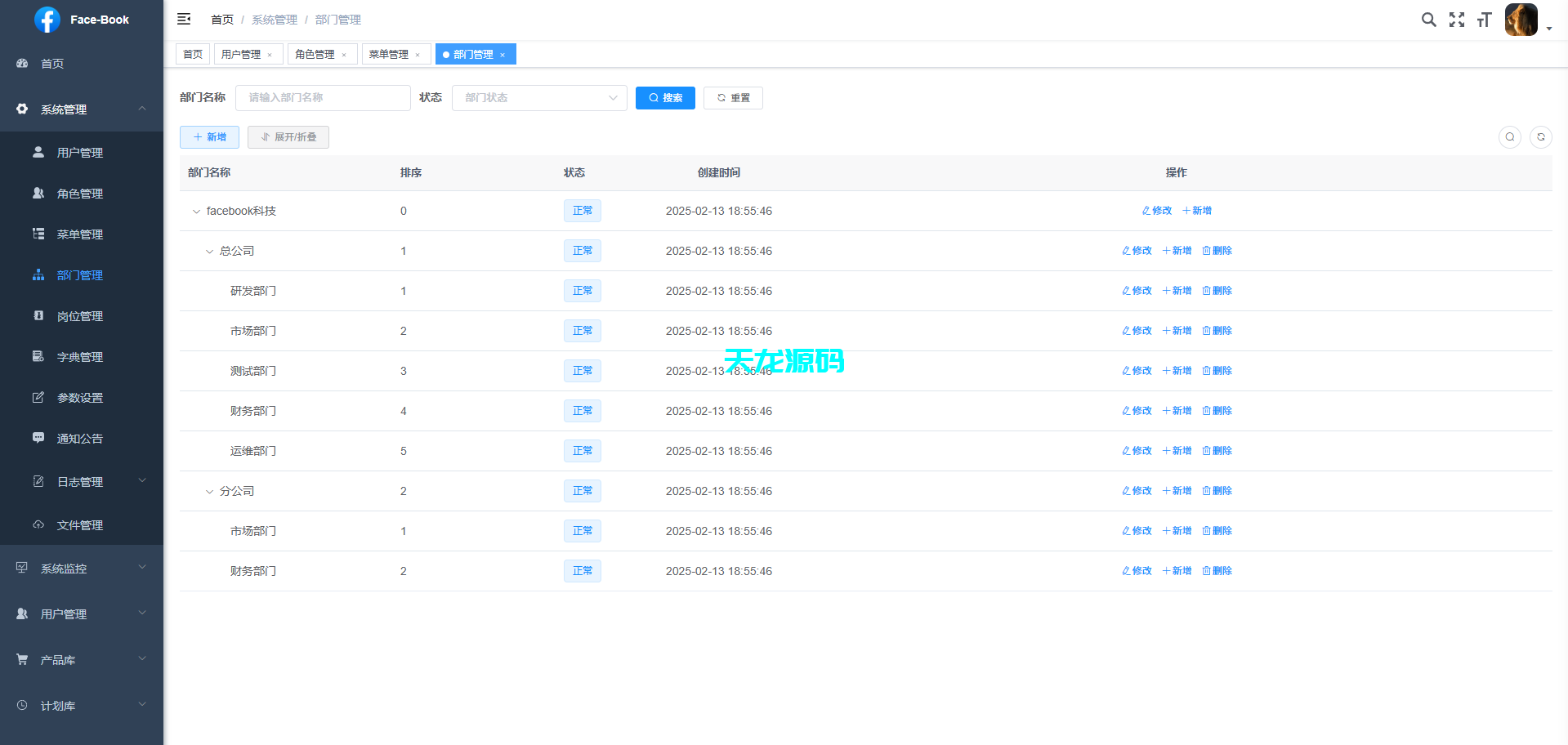Open global search with magnifier icon
This screenshot has width=1568, height=745.
pyautogui.click(x=1428, y=19)
